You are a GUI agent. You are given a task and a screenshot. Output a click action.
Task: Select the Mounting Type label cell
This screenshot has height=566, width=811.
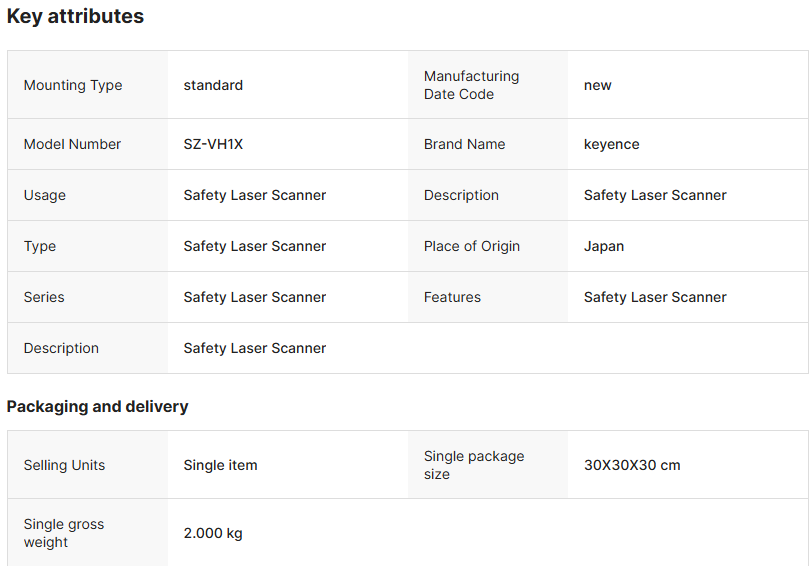point(73,85)
